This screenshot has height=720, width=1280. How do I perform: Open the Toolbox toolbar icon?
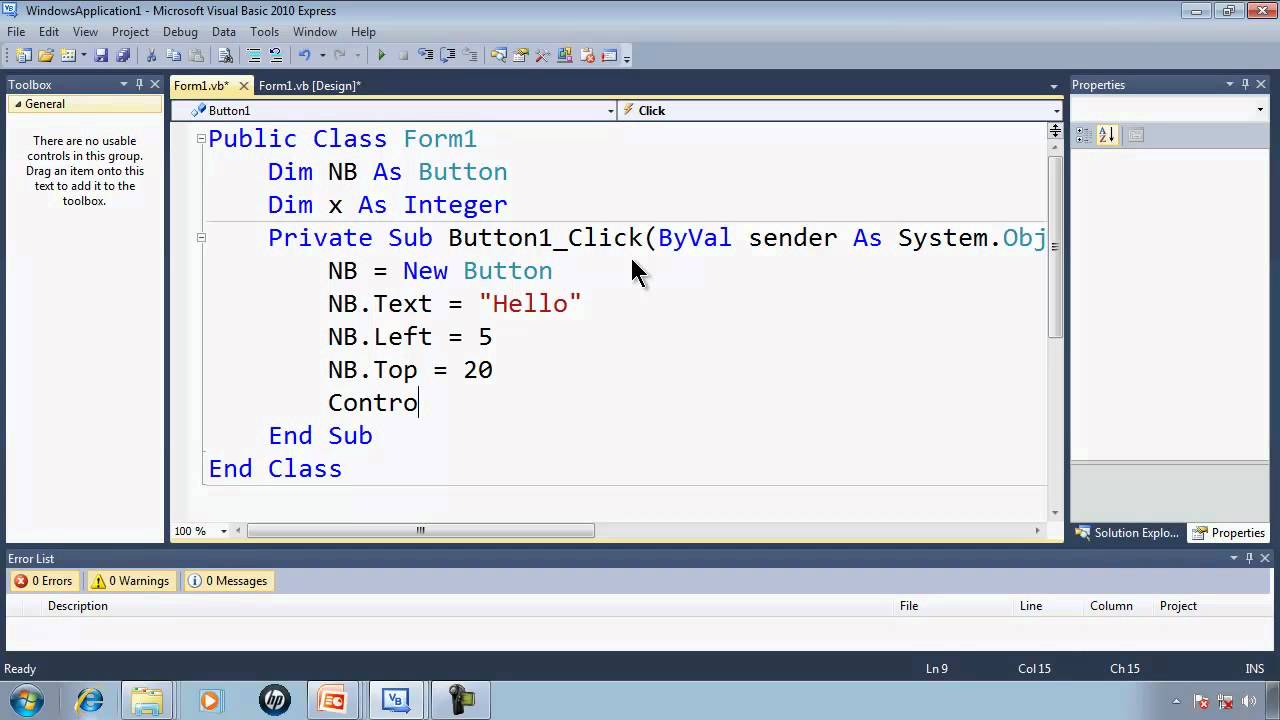[542, 56]
